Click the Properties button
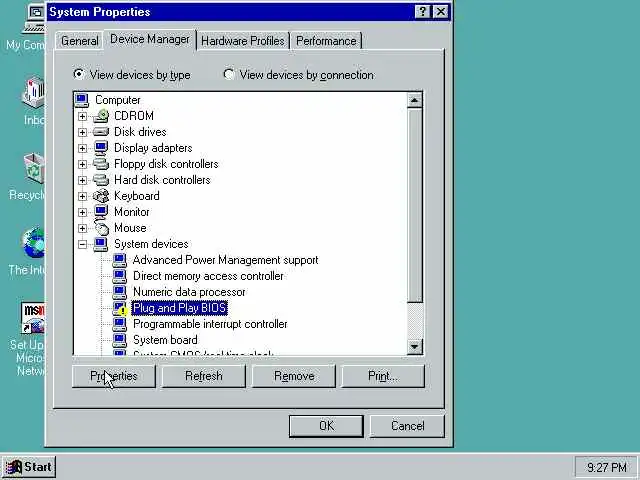640x480 pixels. tap(113, 376)
